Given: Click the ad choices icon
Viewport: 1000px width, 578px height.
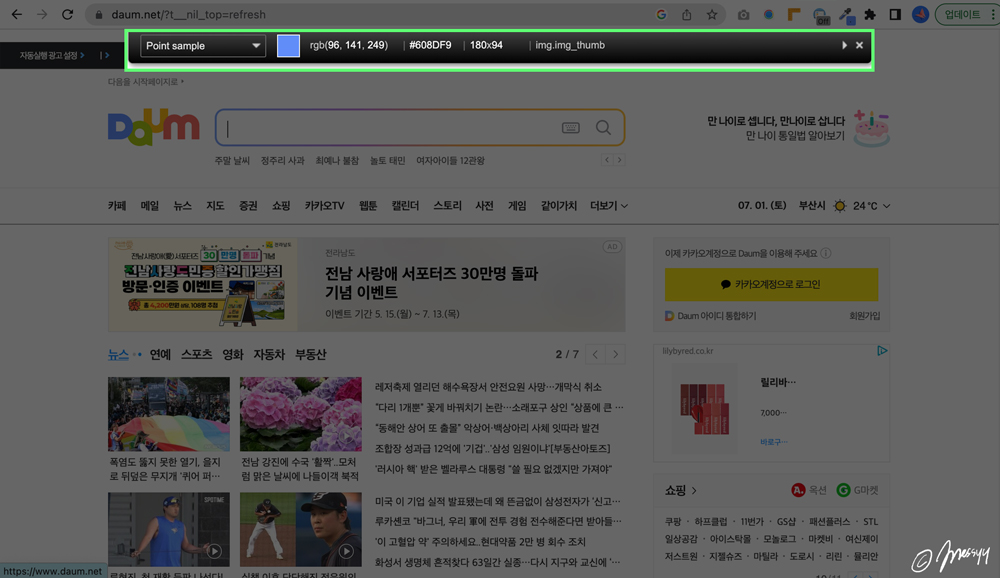Looking at the screenshot, I should (882, 351).
